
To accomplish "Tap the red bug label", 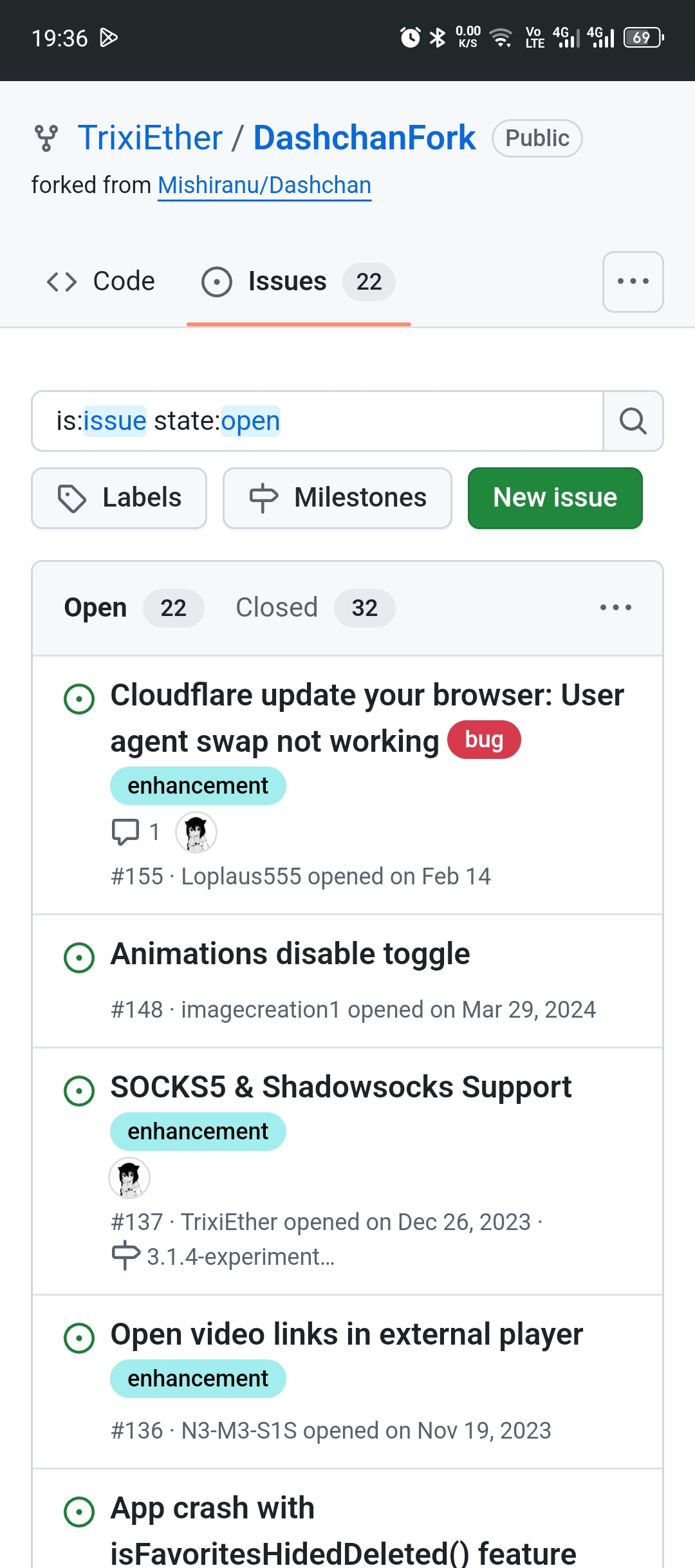I will pyautogui.click(x=484, y=740).
